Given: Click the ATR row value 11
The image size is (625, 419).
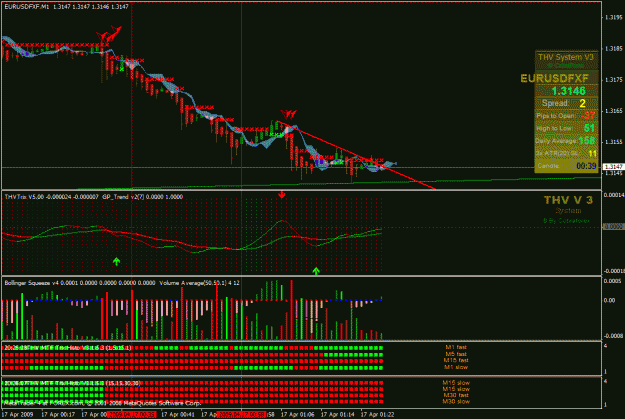Looking at the screenshot, I should click(x=592, y=153).
